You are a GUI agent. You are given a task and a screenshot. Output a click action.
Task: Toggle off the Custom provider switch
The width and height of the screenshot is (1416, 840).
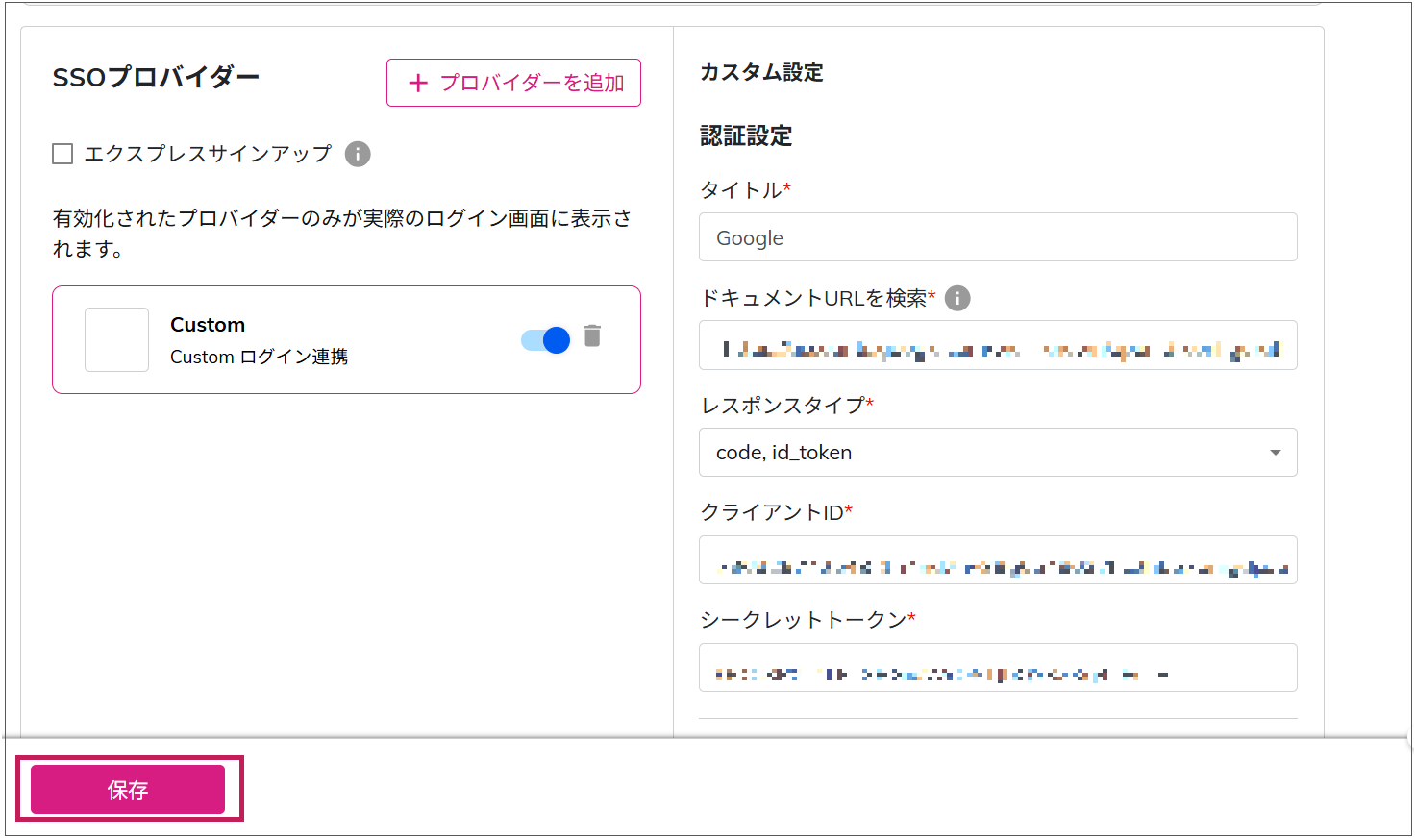tap(545, 339)
